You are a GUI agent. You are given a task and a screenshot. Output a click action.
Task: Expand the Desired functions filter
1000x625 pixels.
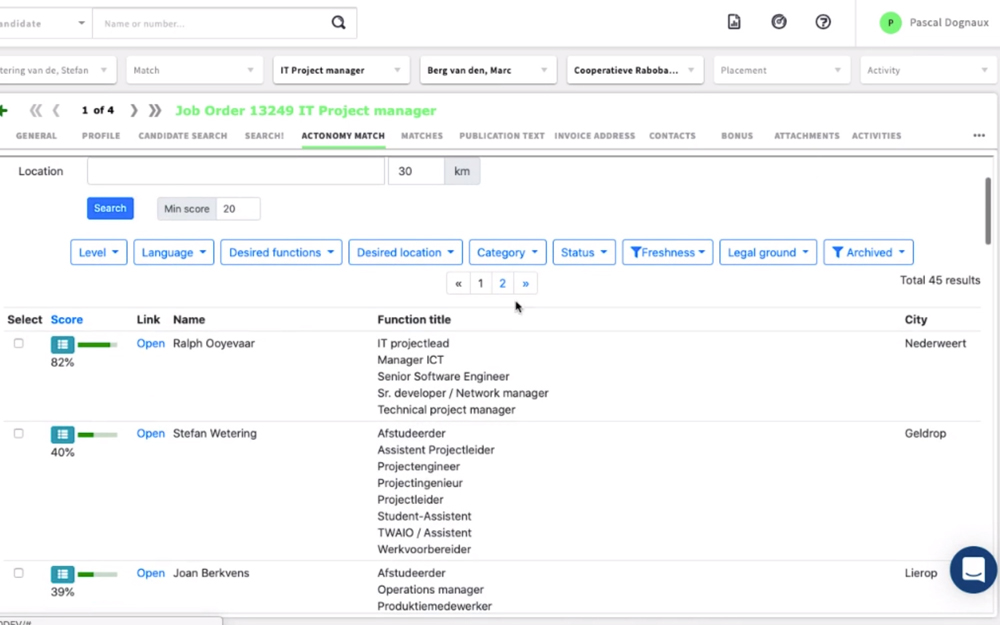281,253
